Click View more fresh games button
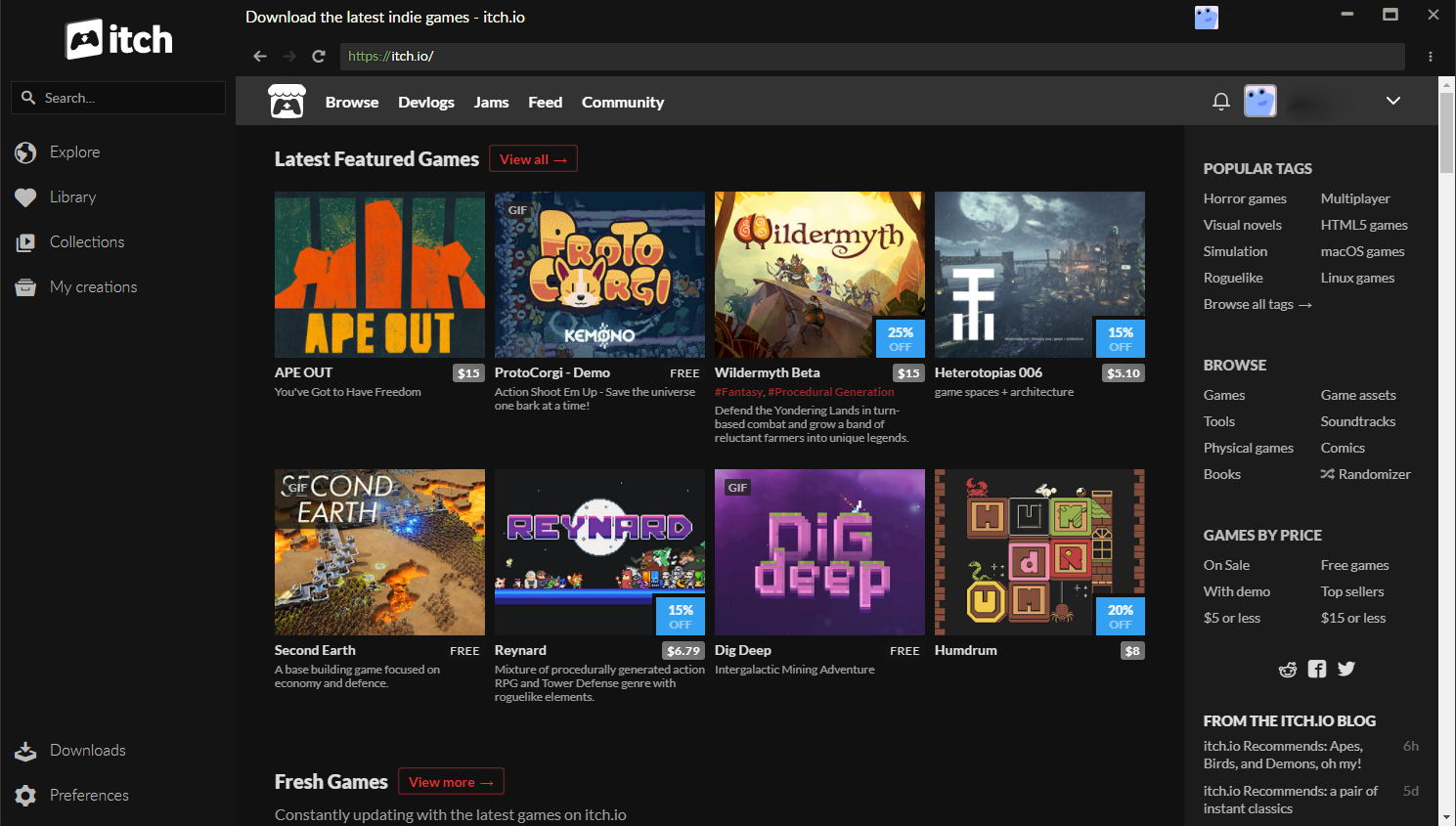The image size is (1456, 826). [x=451, y=781]
